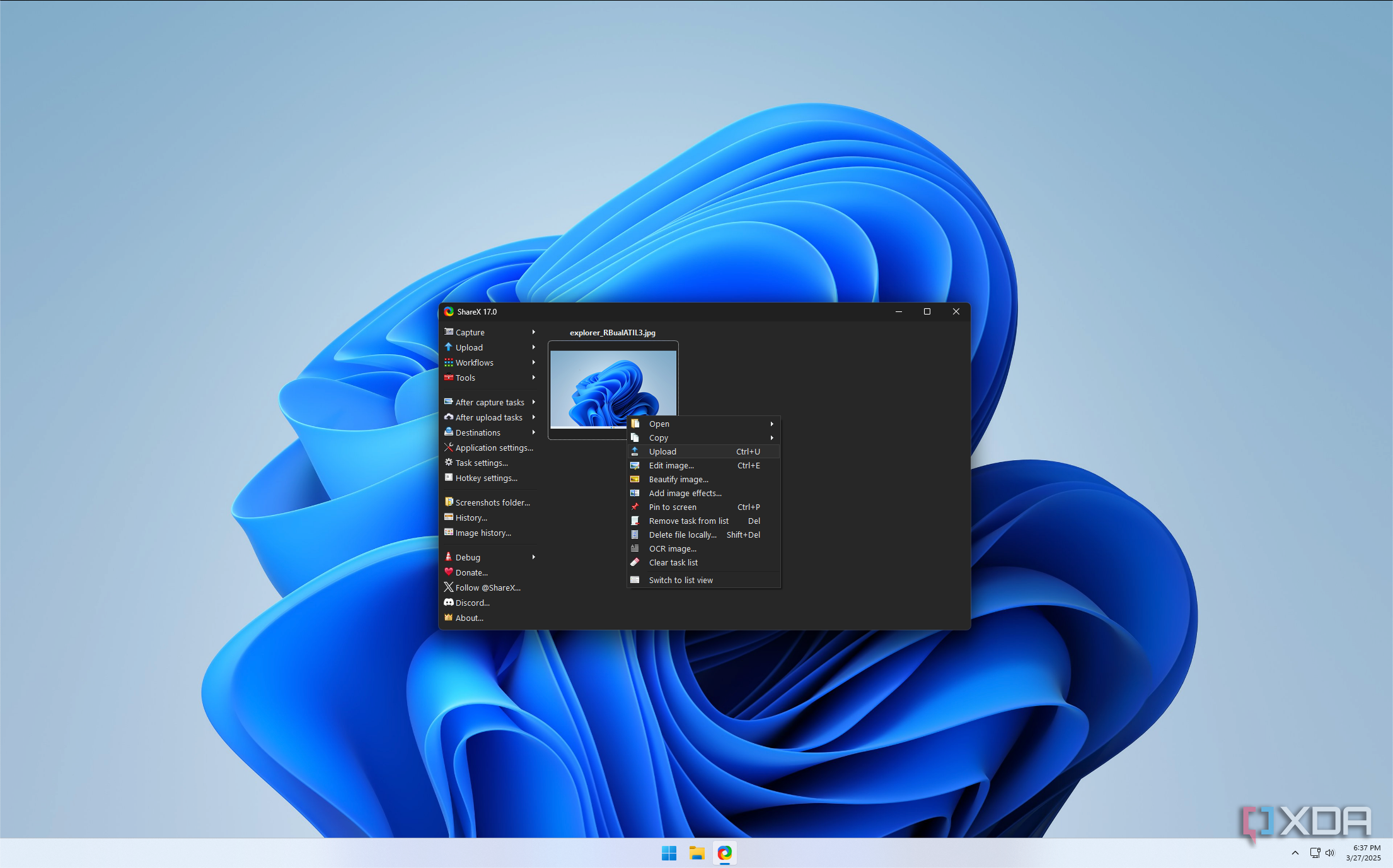Expand the Capture submenu arrow
The width and height of the screenshot is (1393, 868).
(x=533, y=332)
